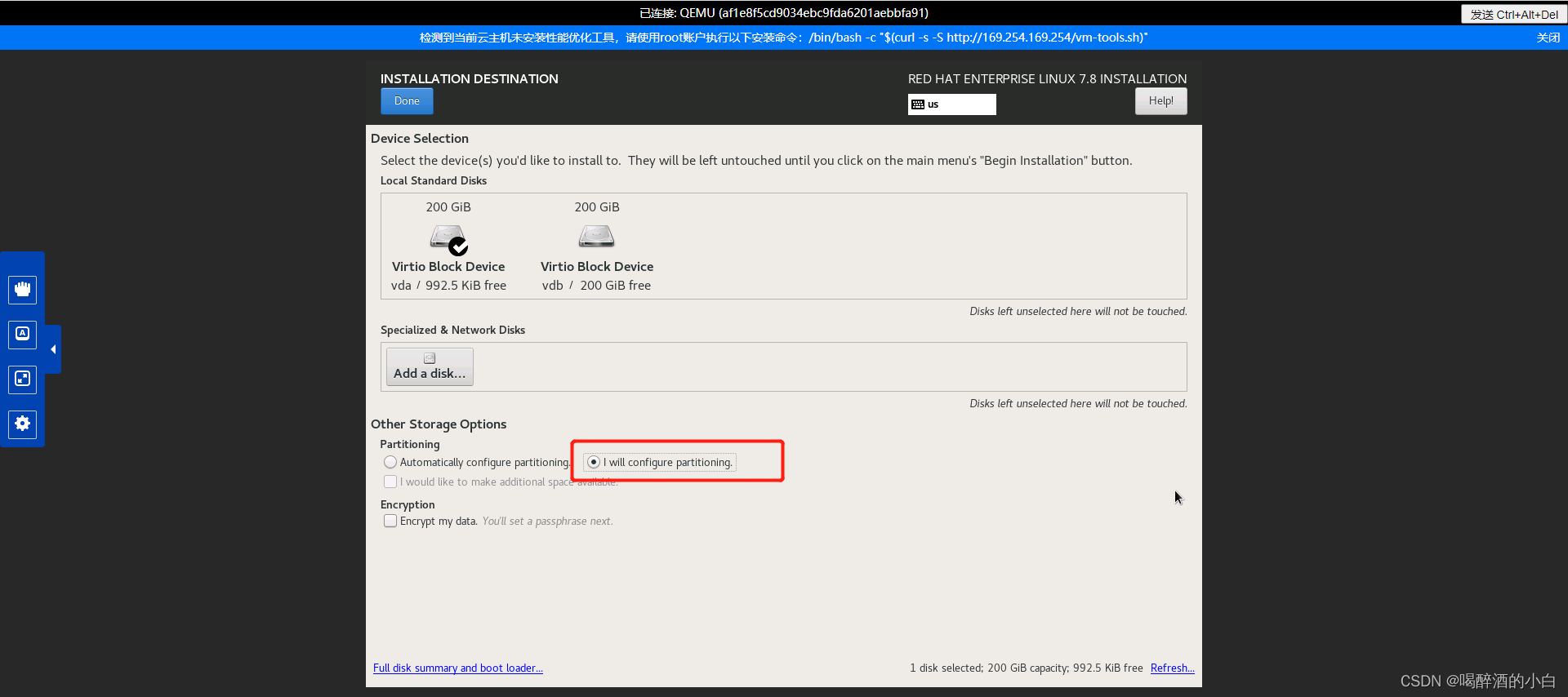Viewport: 1568px width, 697px height.
Task: Send Ctrl+Alt+Del to the VM
Action: 1513,14
